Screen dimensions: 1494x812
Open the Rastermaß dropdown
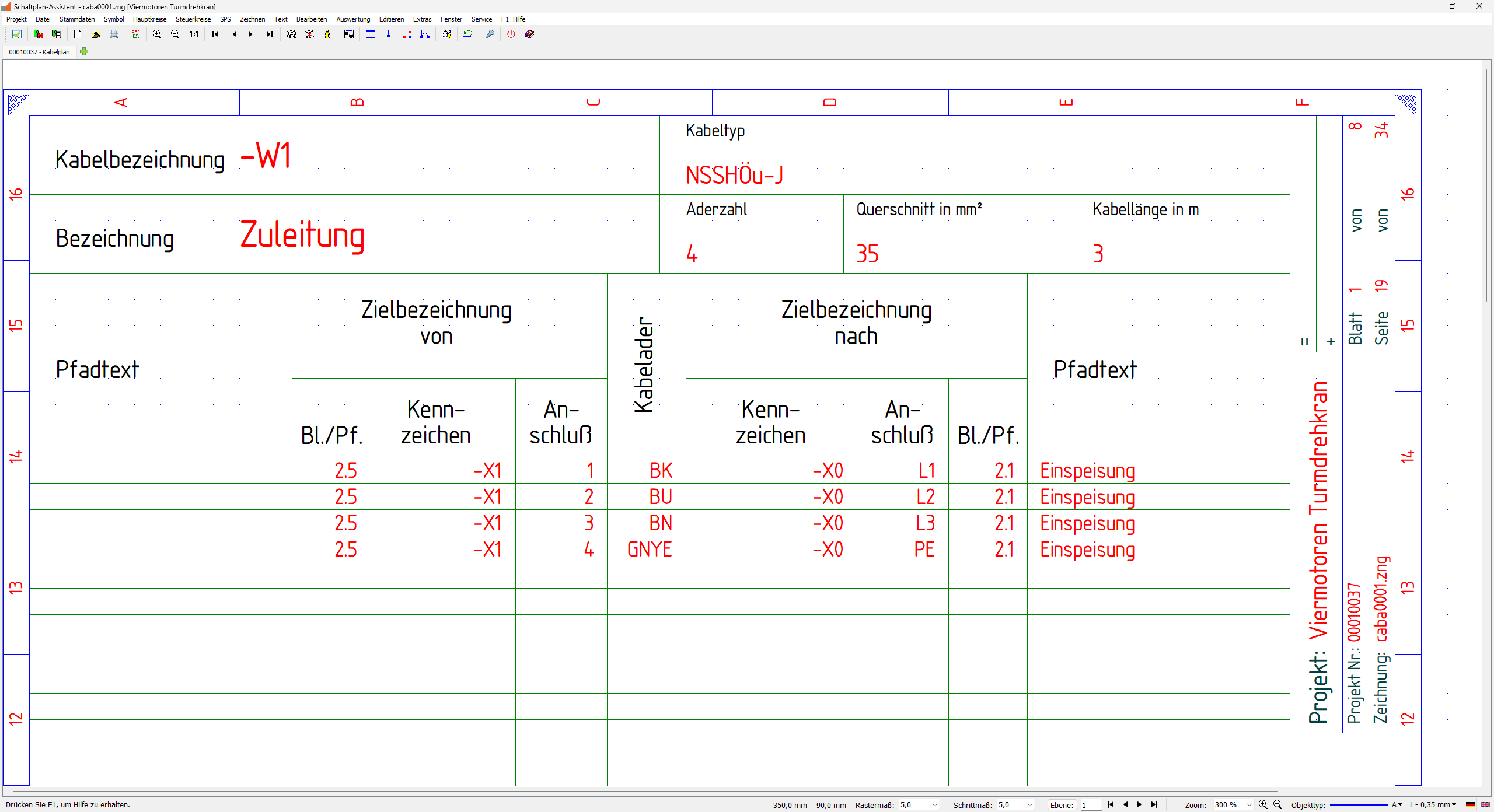click(935, 805)
